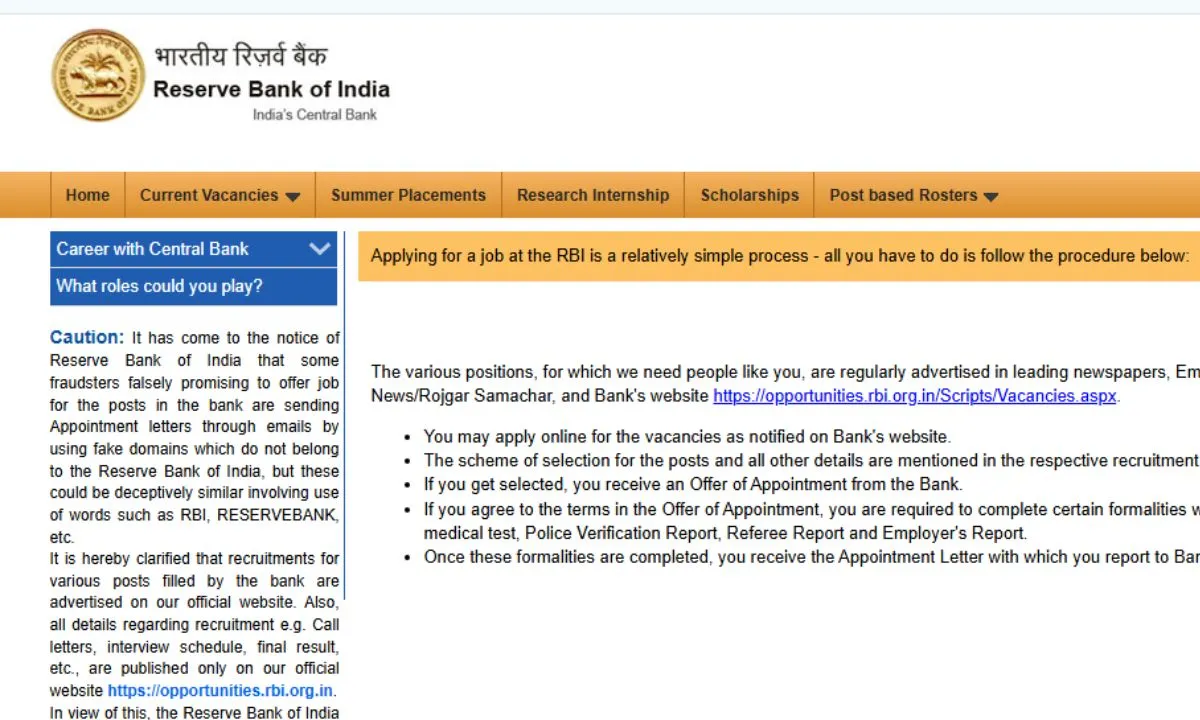Select What roles could you play?
1200x720 pixels.
[x=194, y=286]
